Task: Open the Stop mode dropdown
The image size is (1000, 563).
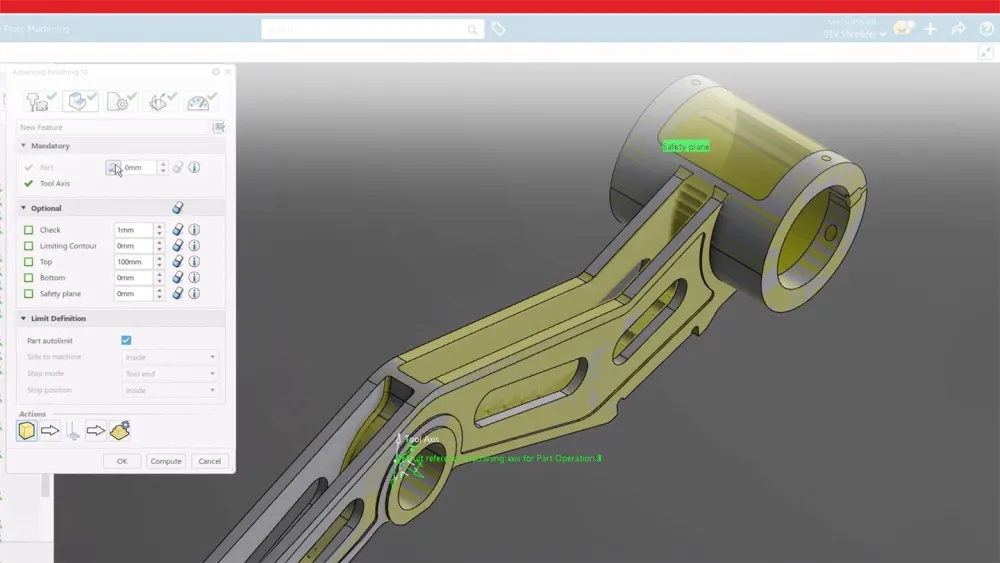Action: (170, 374)
